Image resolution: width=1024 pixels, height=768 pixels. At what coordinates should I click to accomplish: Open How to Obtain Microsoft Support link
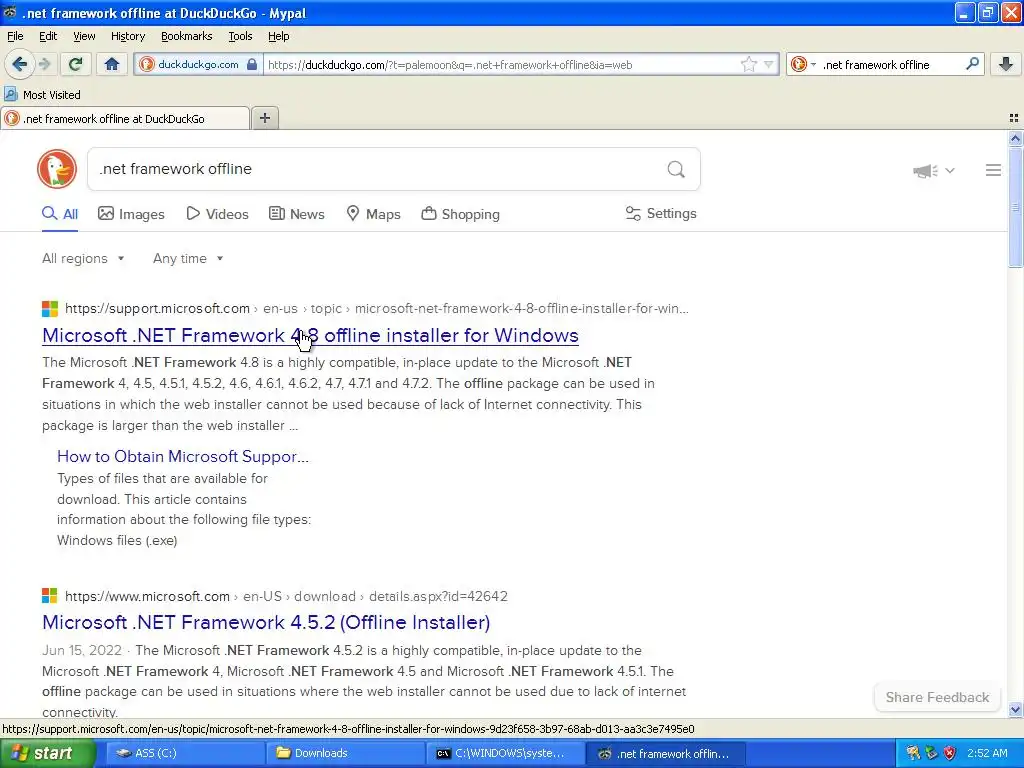183,456
